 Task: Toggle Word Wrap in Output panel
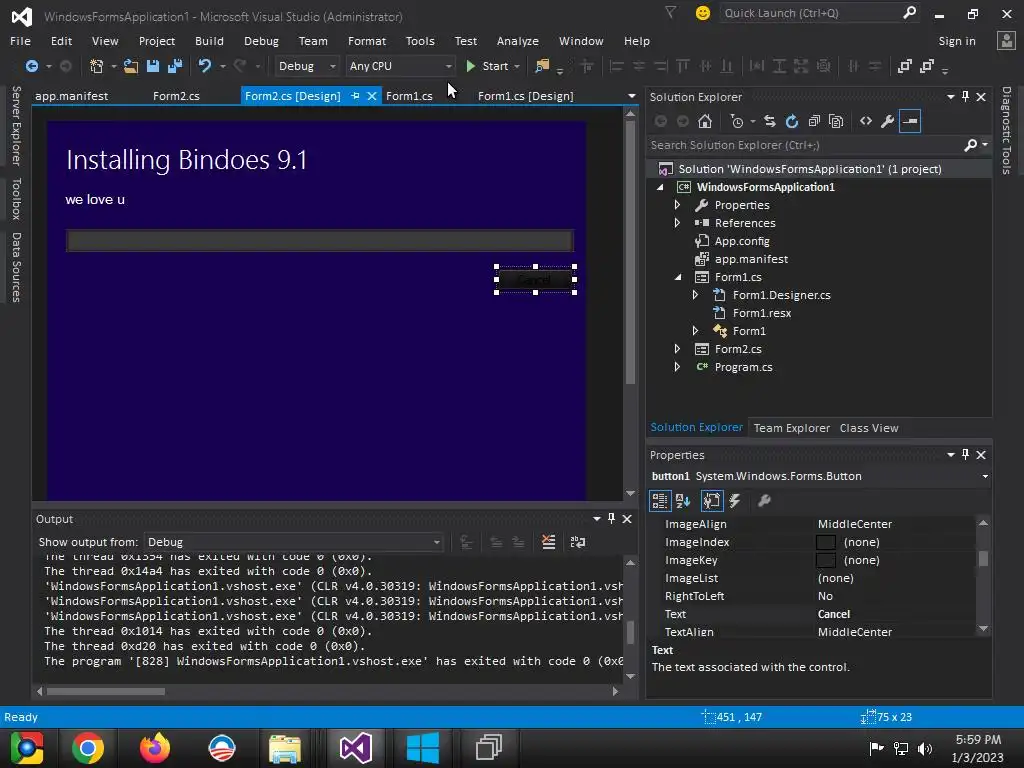(x=578, y=542)
